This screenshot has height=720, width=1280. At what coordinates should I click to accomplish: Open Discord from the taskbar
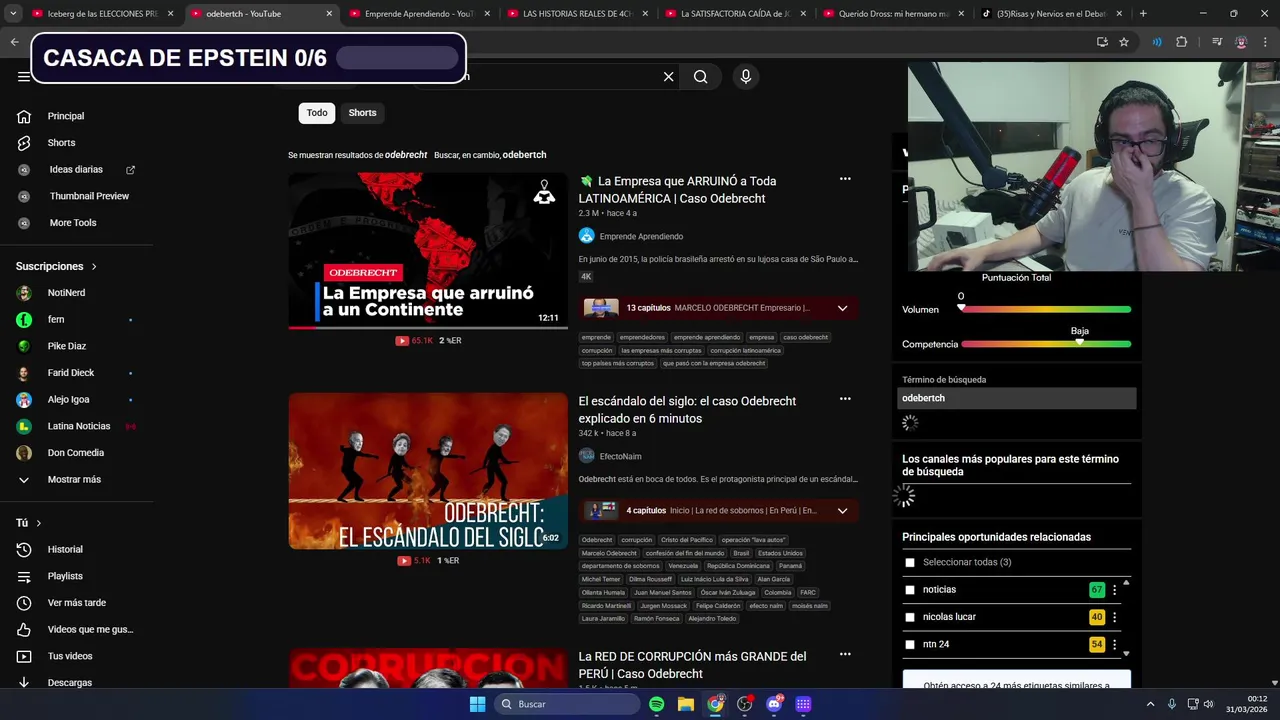coord(774,704)
